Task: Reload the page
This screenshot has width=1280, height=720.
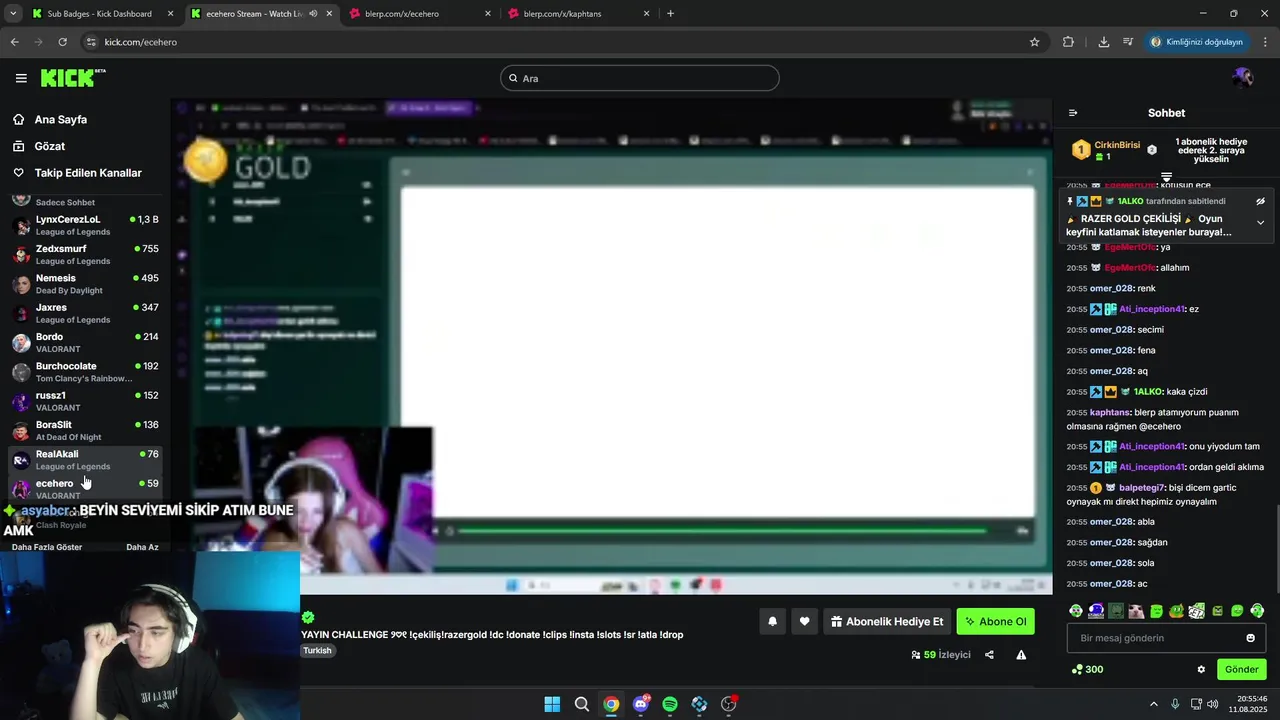Action: tap(62, 42)
